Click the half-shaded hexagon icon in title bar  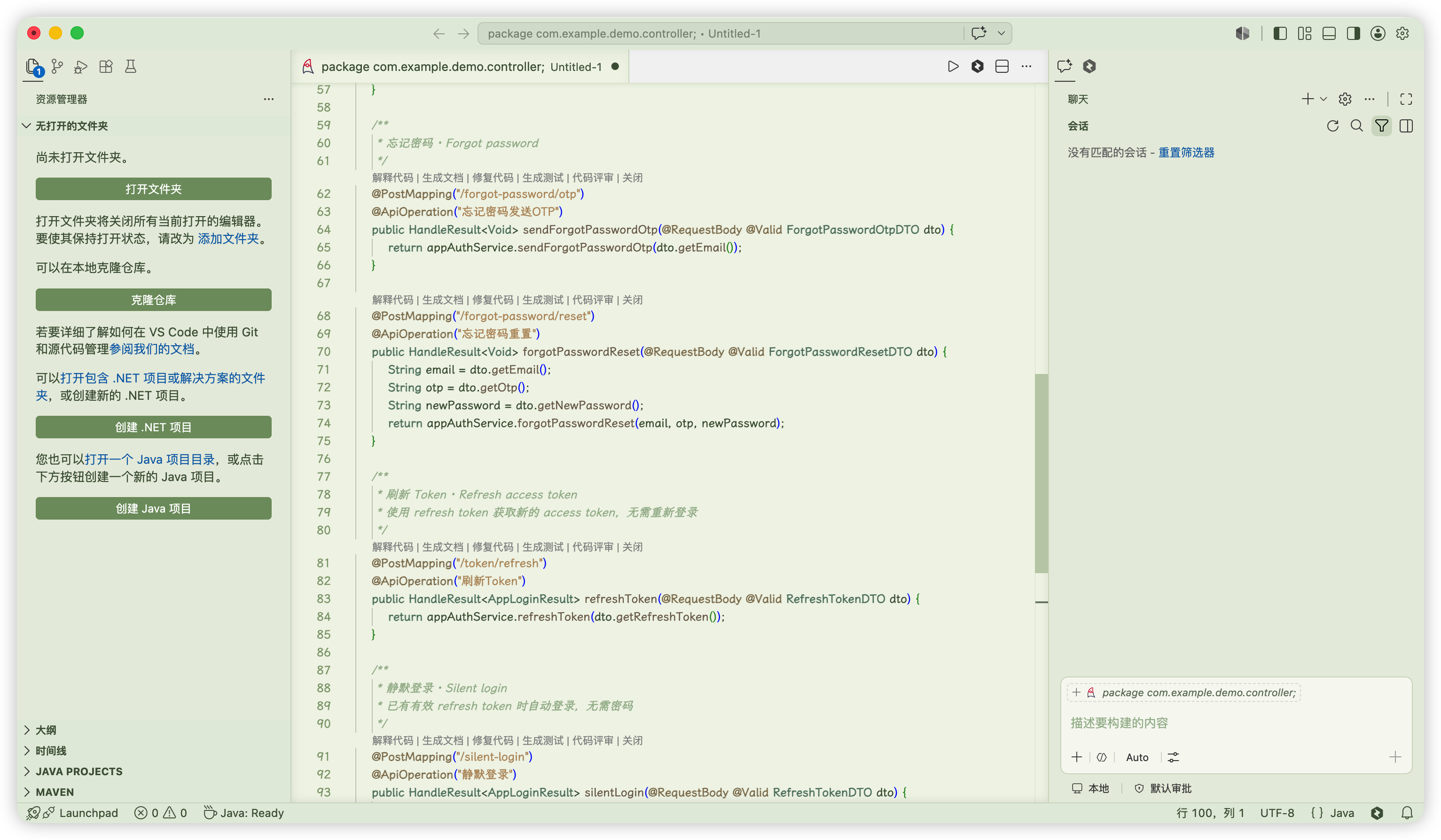pos(1243,34)
